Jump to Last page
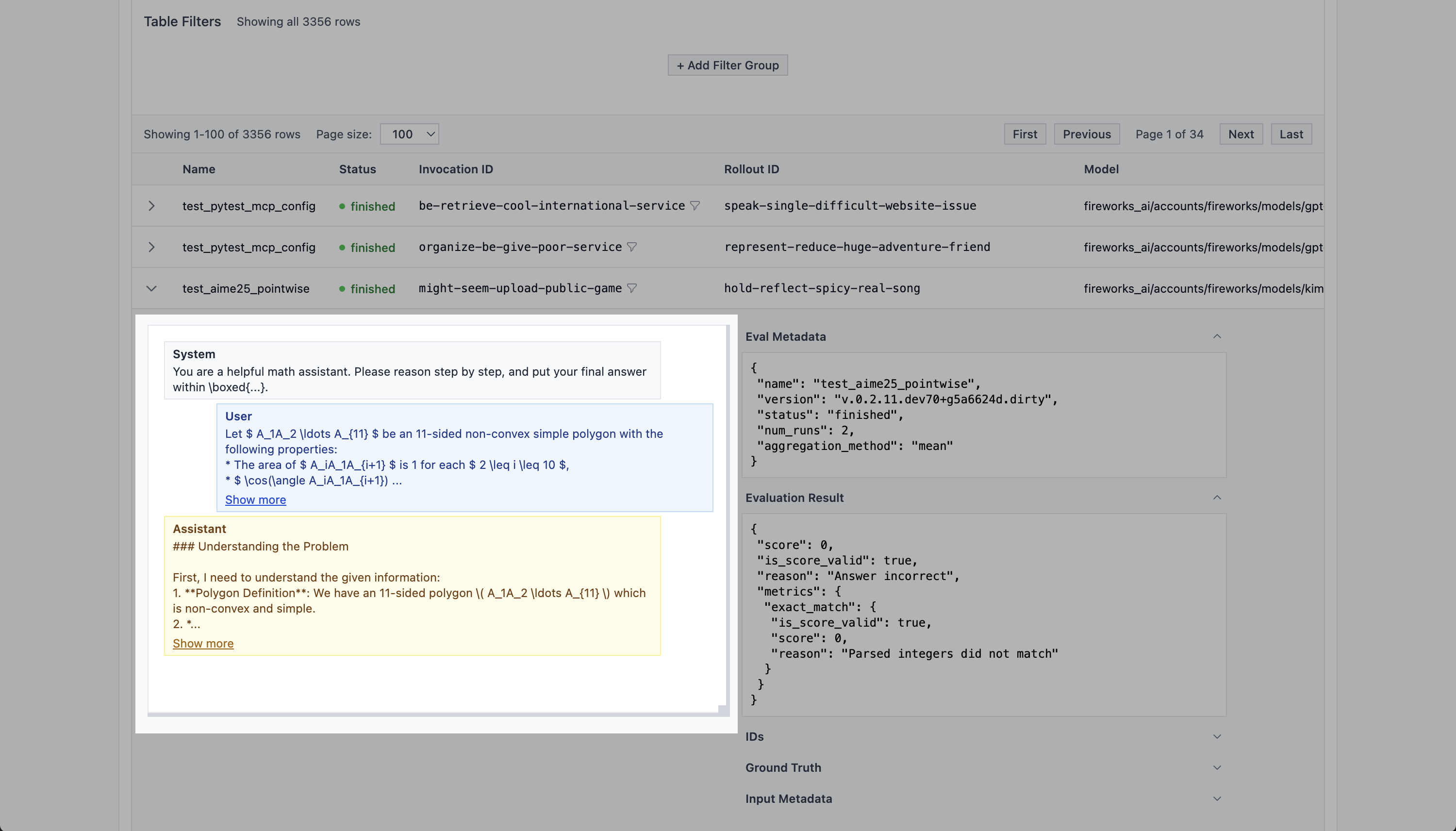The image size is (1456, 831). pos(1291,134)
